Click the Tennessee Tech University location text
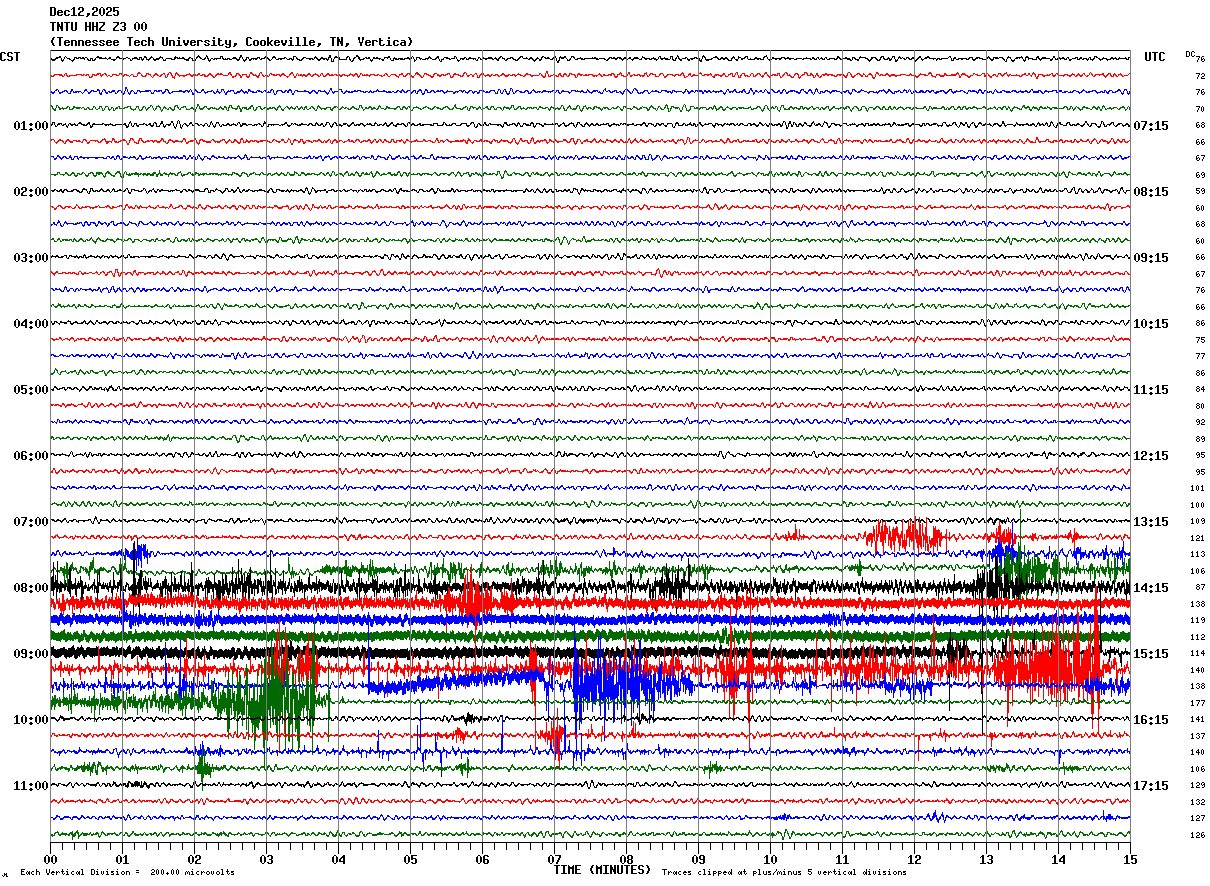 (x=231, y=42)
